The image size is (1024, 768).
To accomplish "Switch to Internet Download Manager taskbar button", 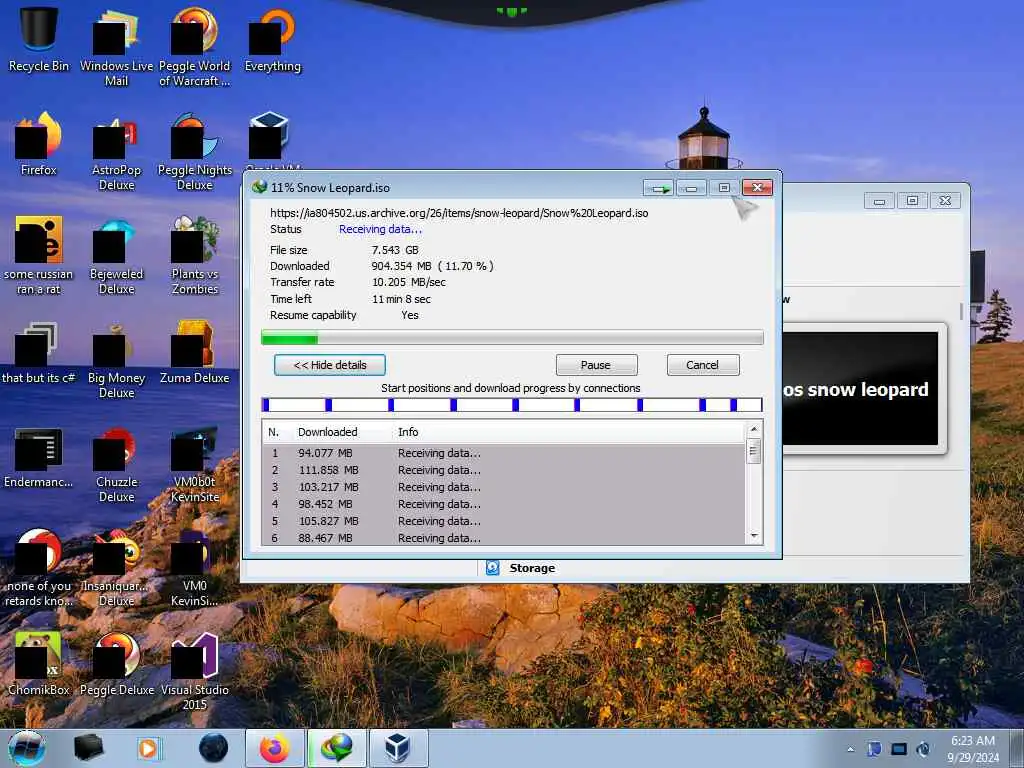I will pos(336,748).
